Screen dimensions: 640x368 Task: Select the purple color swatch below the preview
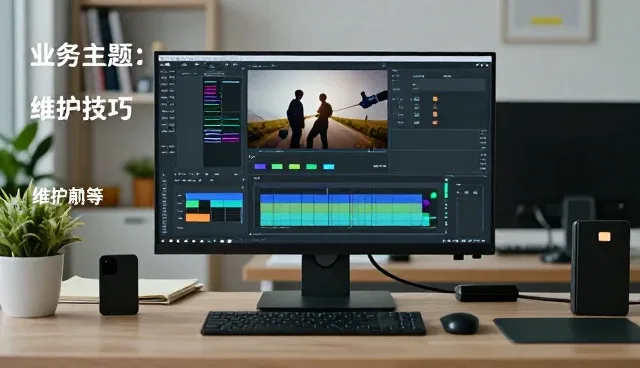tap(260, 166)
